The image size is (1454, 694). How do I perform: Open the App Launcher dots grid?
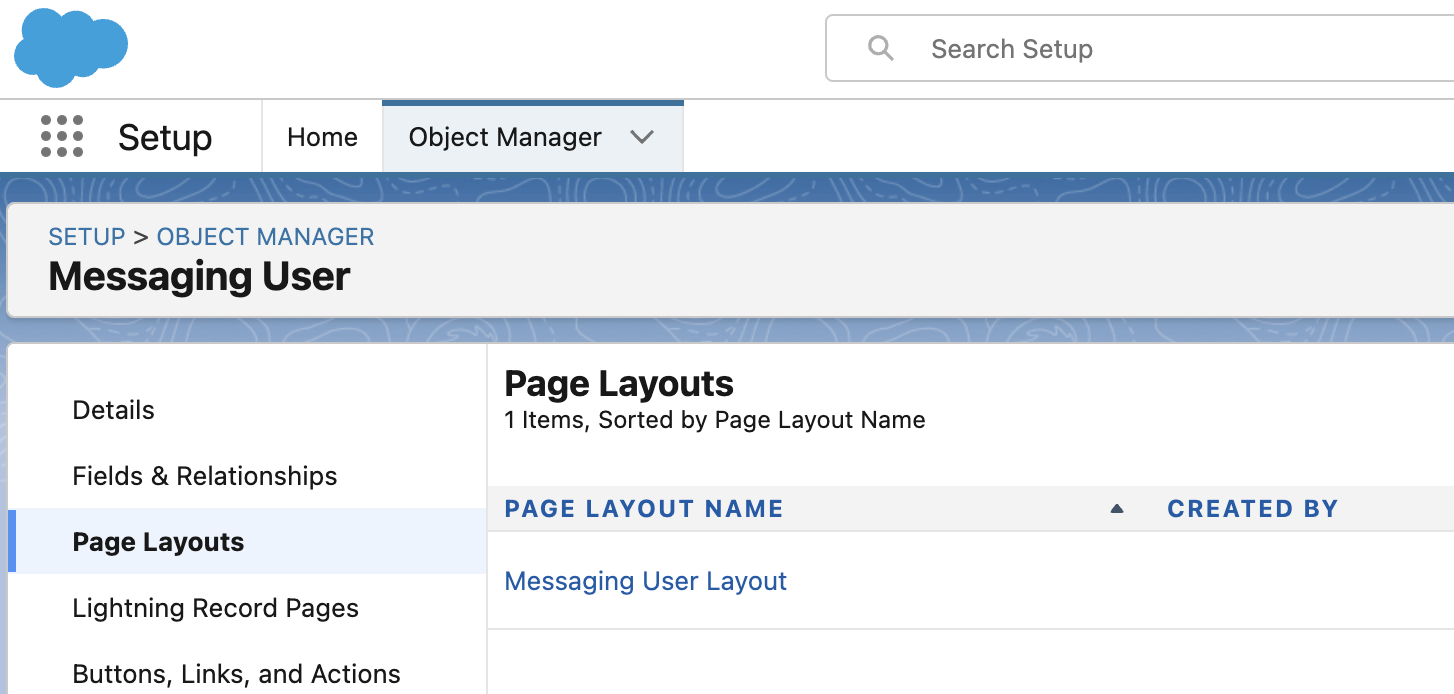[62, 136]
